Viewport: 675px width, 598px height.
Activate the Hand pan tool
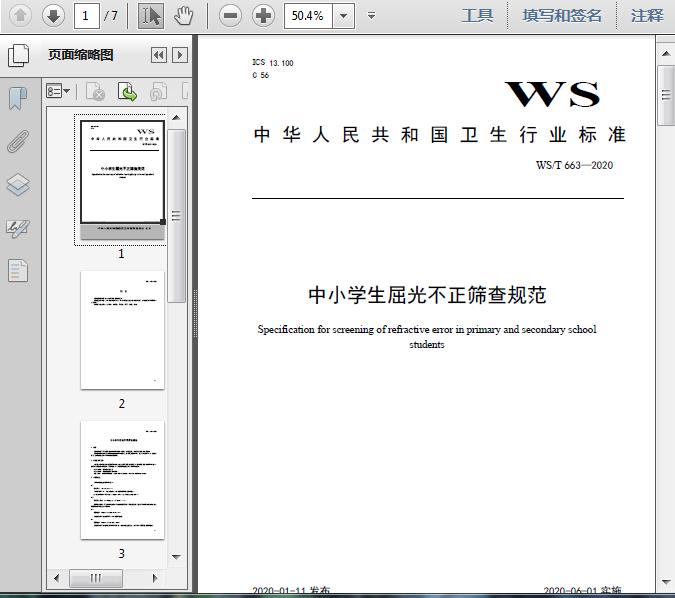(x=184, y=16)
